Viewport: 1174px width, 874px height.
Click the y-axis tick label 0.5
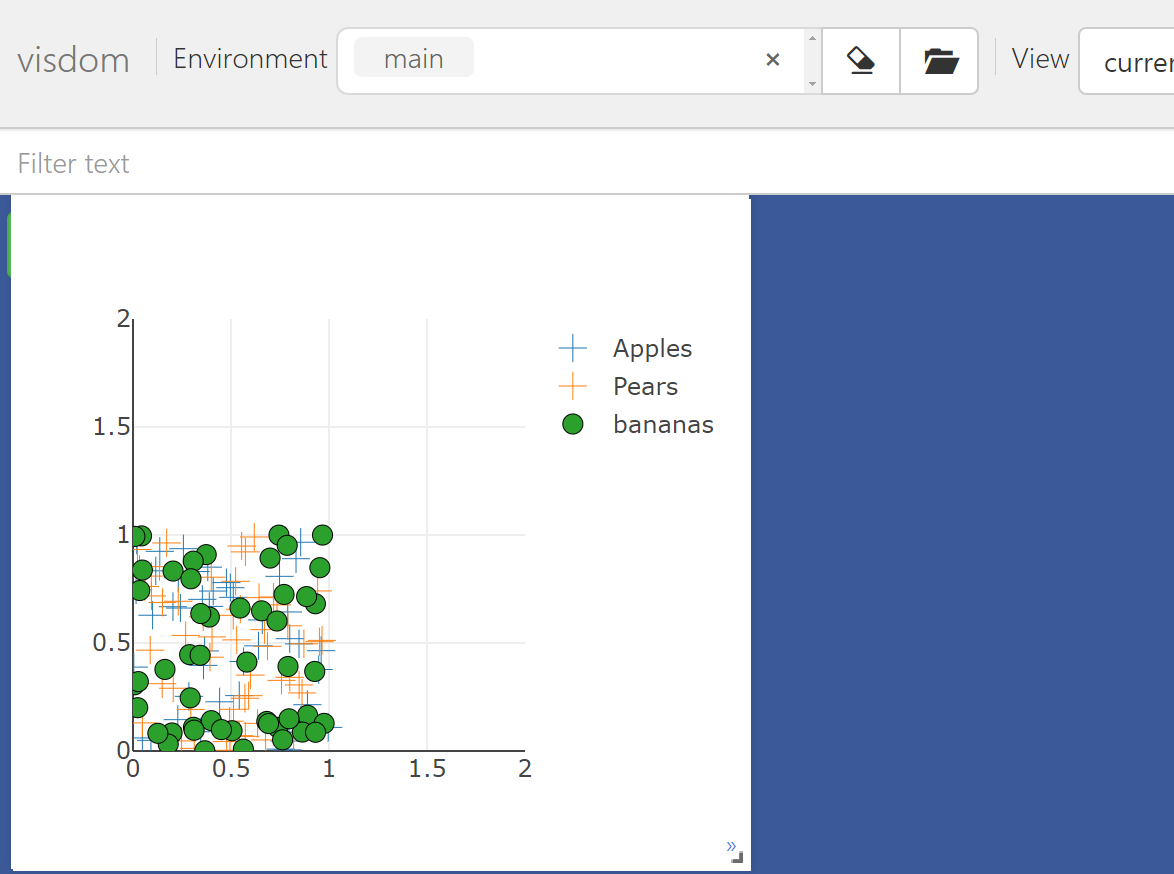tap(111, 643)
